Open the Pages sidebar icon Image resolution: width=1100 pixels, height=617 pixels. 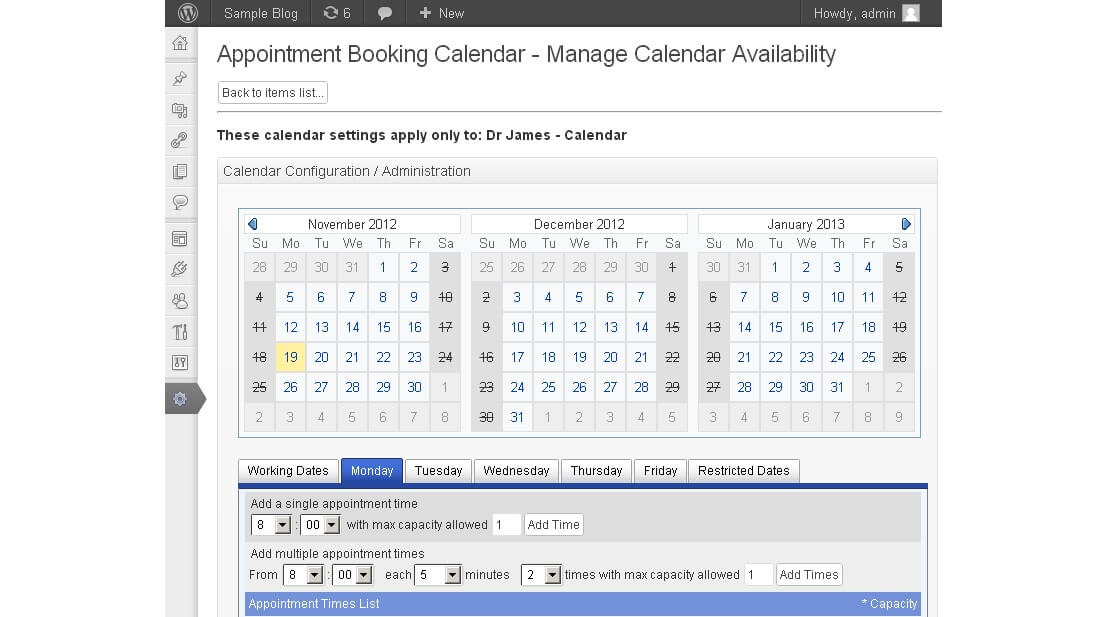coord(180,172)
